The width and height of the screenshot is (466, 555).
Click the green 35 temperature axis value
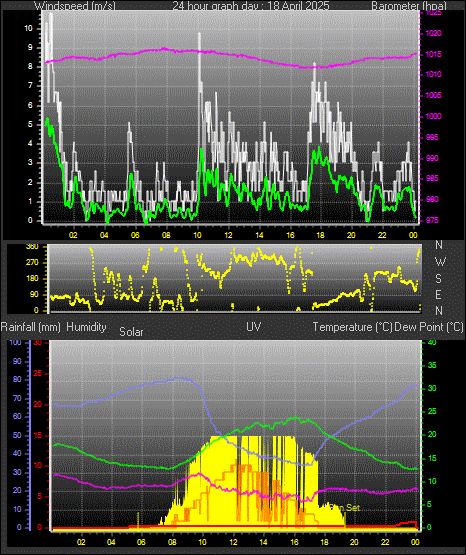pos(432,366)
